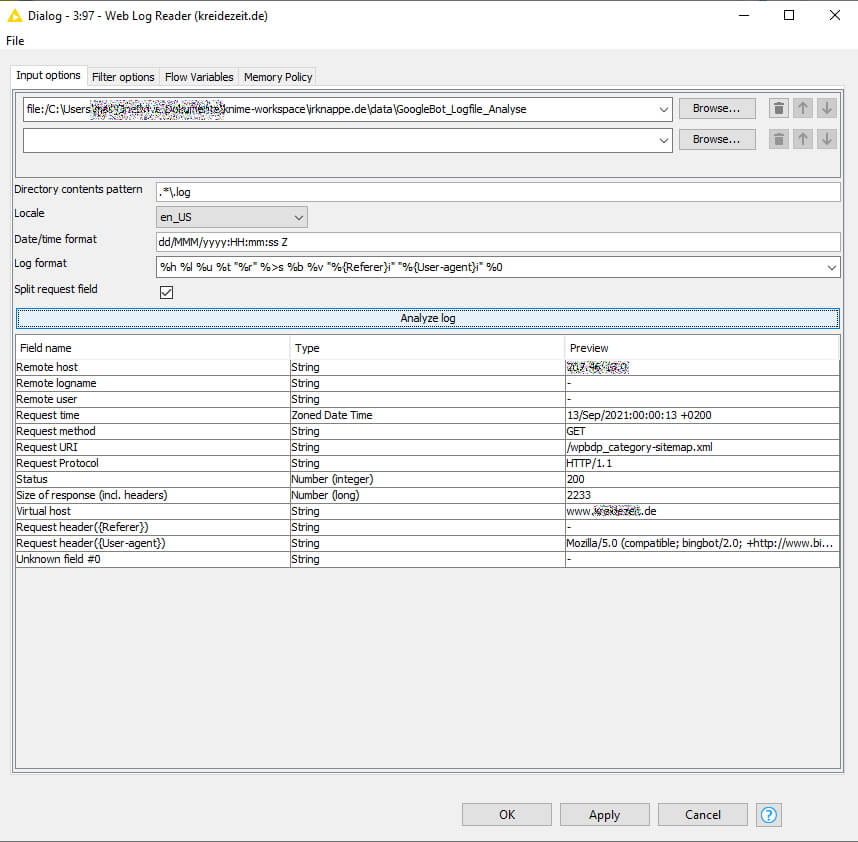Screen dimensions: 858x842
Task: Click the /wpbdp_category-sitemap.xml preview cell
Action: (702, 447)
